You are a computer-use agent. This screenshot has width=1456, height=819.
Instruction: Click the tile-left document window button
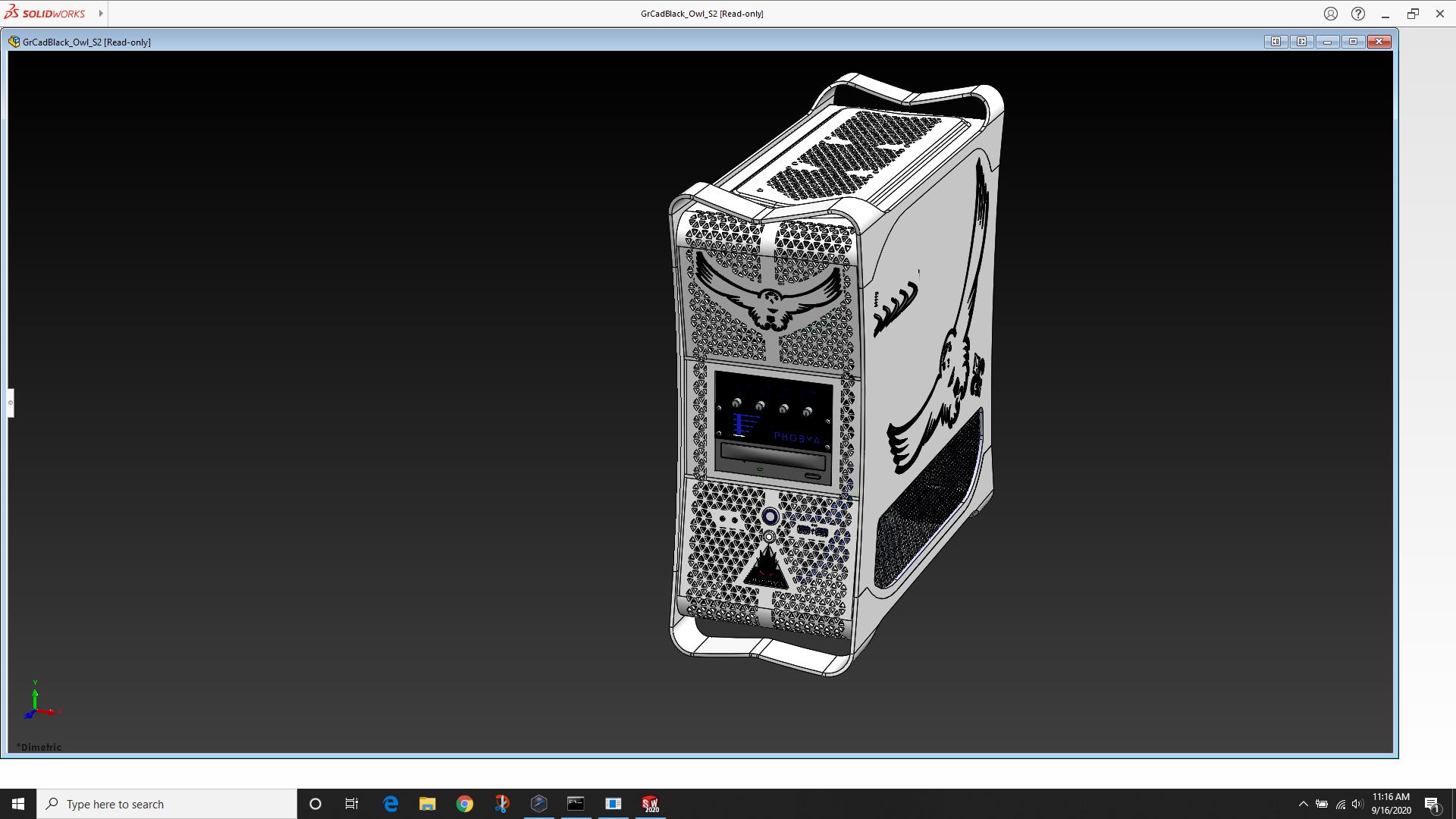(x=1276, y=42)
